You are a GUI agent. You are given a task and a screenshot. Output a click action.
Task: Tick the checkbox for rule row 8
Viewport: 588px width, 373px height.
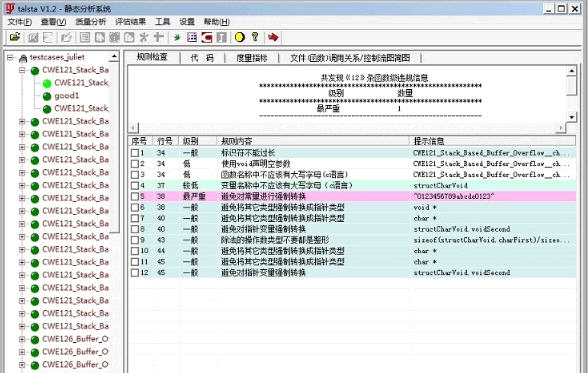click(135, 229)
